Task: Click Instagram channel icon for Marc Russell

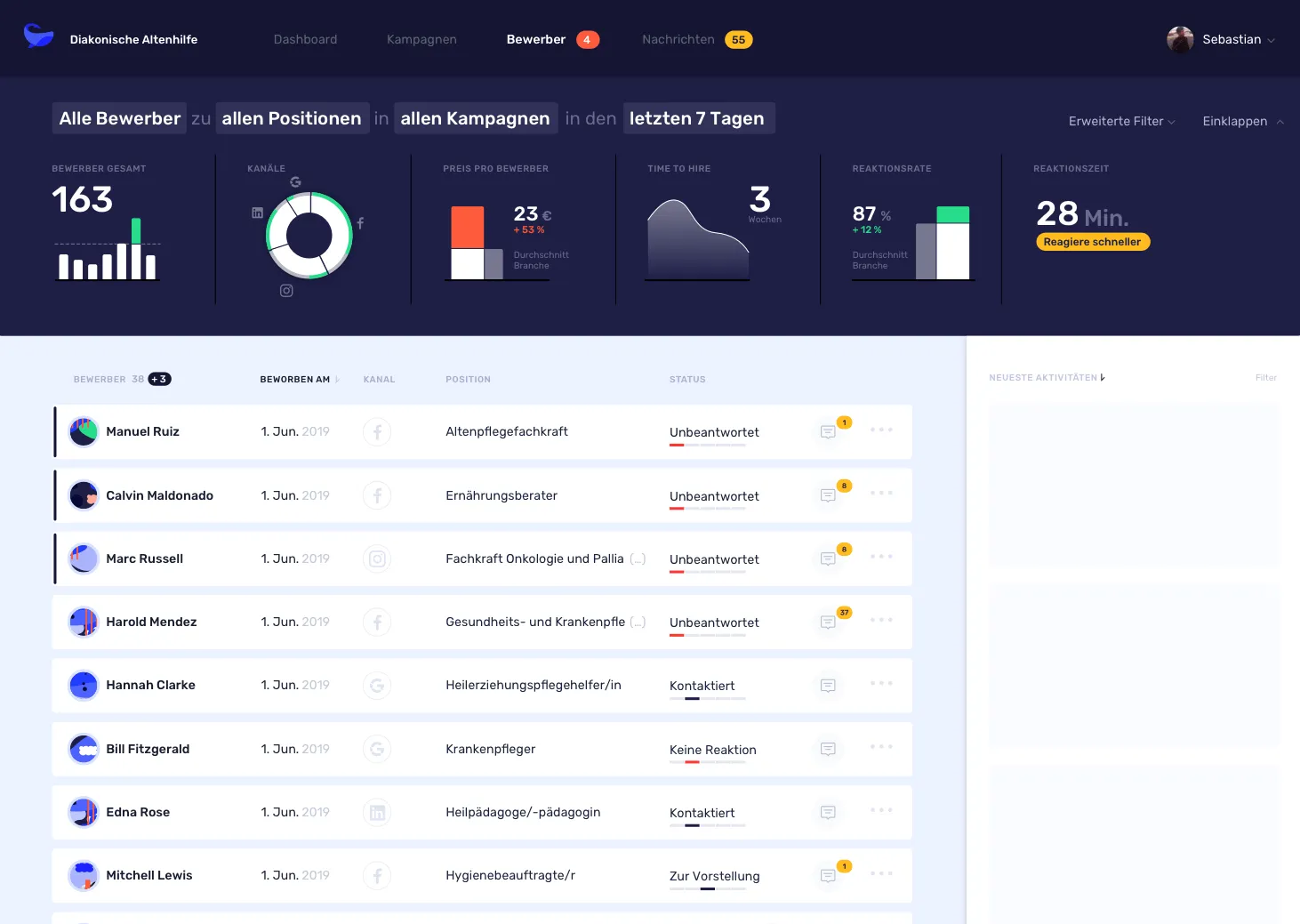Action: pos(377,558)
